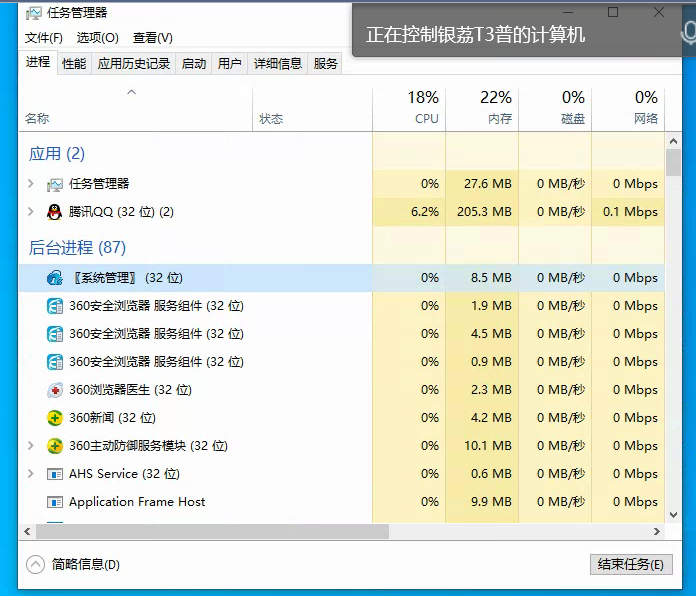Screen dimensions: 696x596
Task: Sort processes by CPU column header
Action: click(409, 109)
